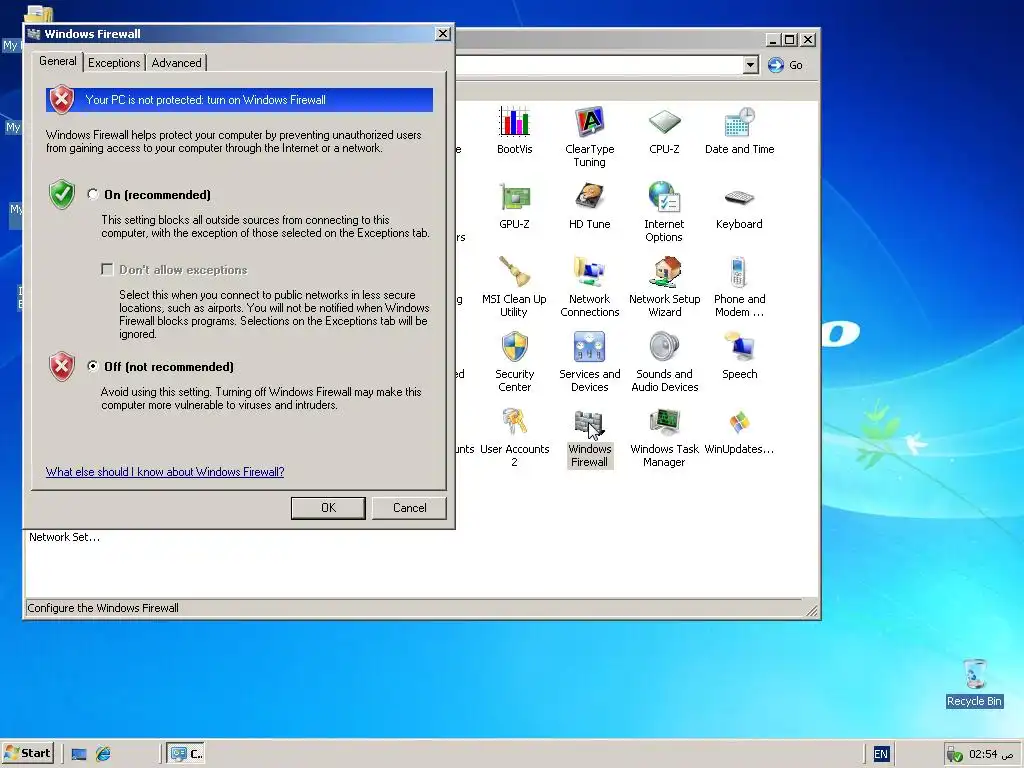Screen dimensions: 1024x768
Task: Open Services and Devices icon
Action: pos(589,362)
